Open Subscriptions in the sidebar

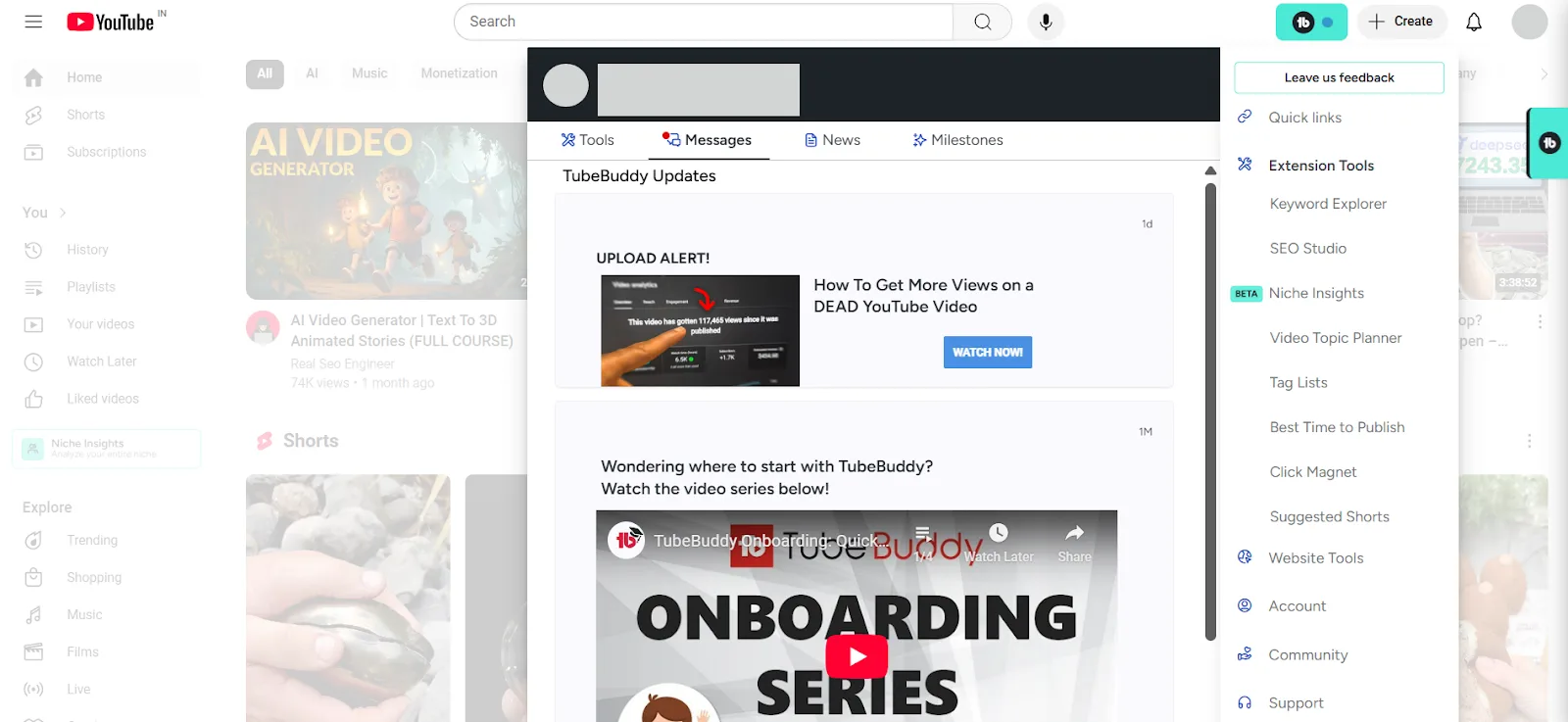point(106,152)
